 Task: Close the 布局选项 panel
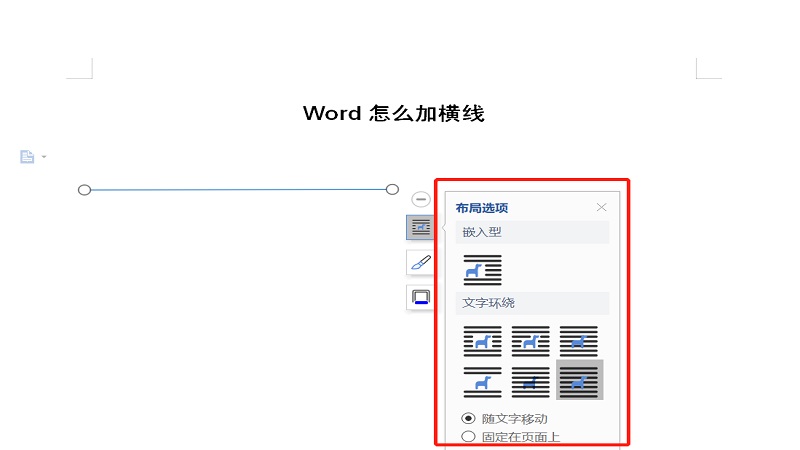601,207
